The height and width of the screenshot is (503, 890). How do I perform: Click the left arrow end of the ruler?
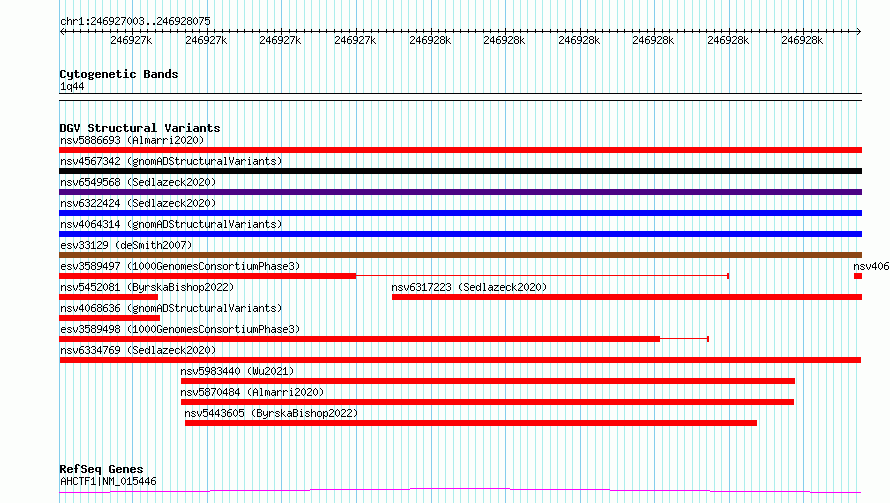coord(62,31)
